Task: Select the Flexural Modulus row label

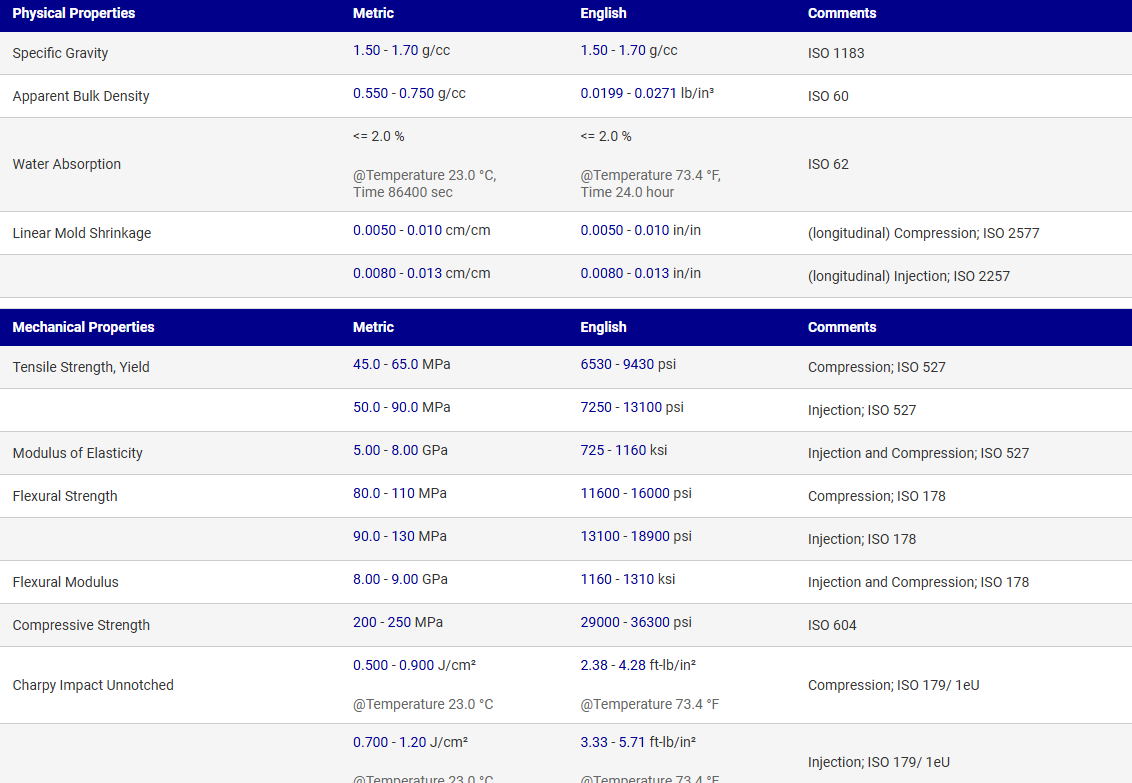Action: coord(65,582)
